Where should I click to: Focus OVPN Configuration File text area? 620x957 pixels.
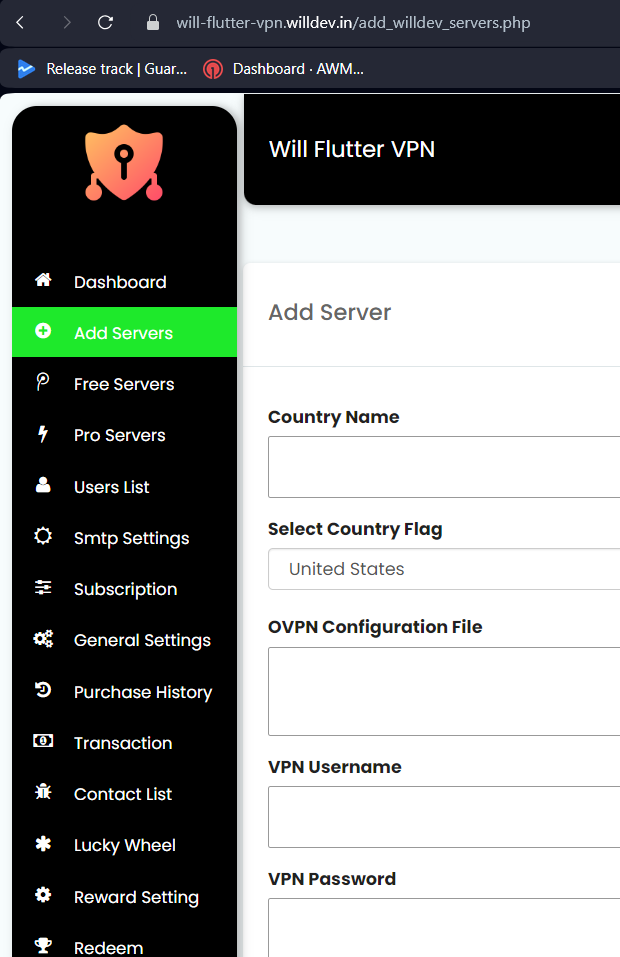(444, 692)
